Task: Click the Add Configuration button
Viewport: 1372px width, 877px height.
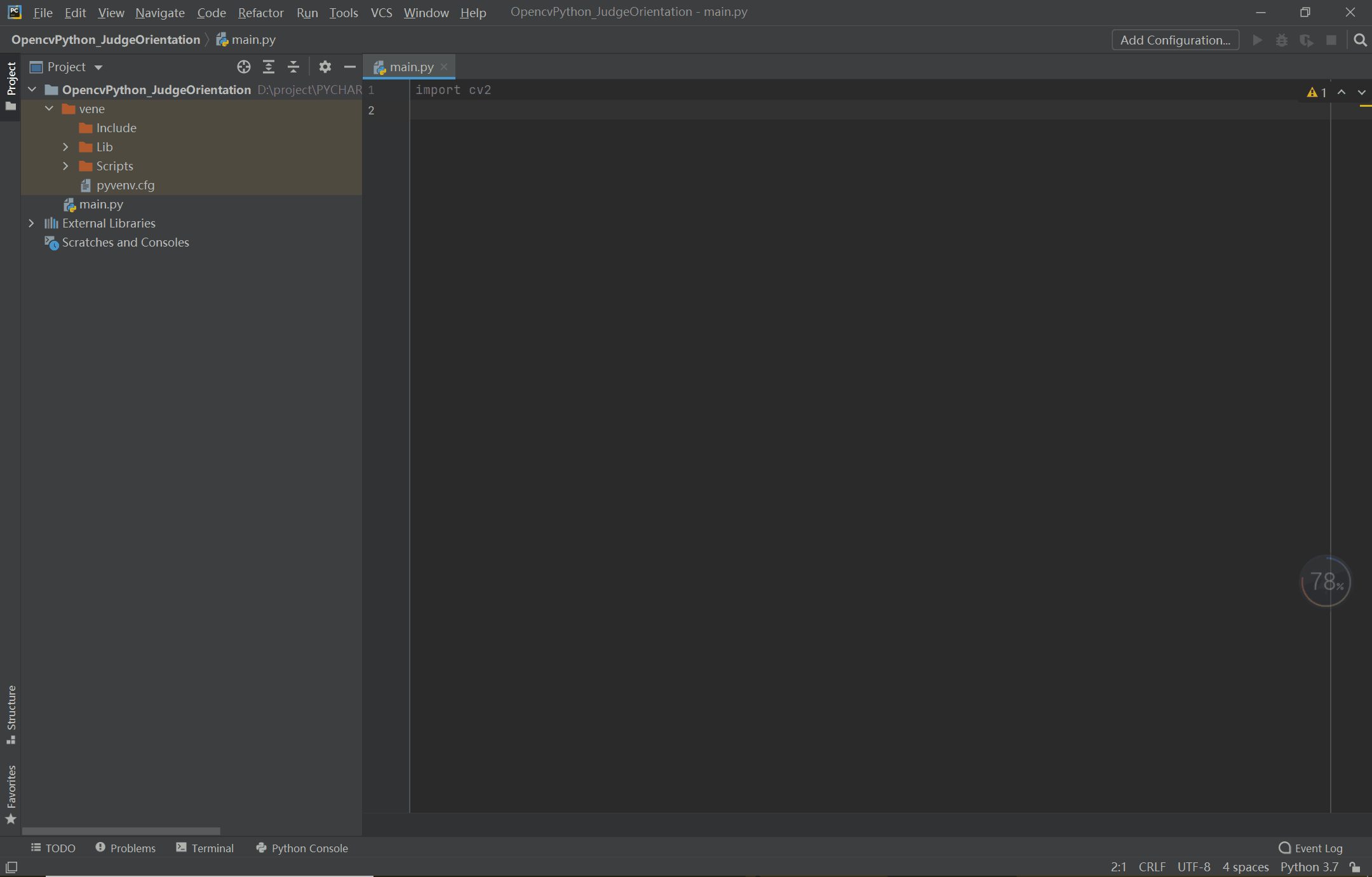Action: [1175, 40]
